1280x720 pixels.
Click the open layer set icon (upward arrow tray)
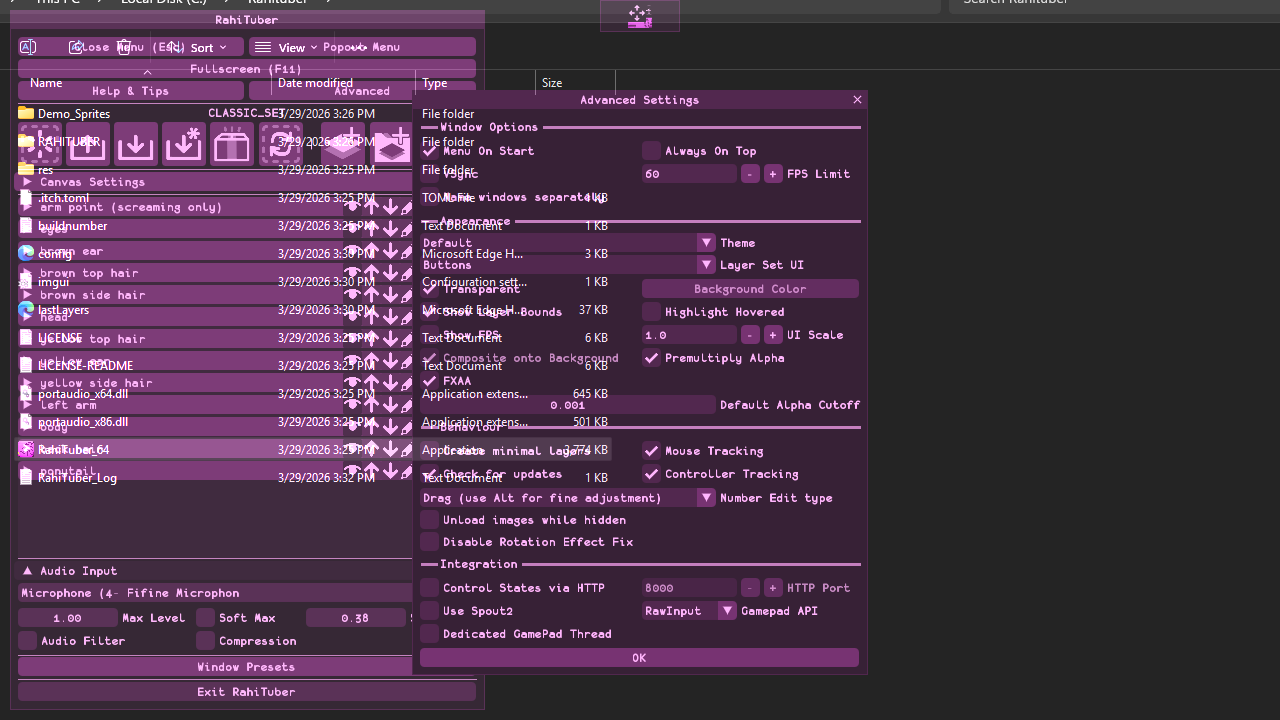[88, 145]
